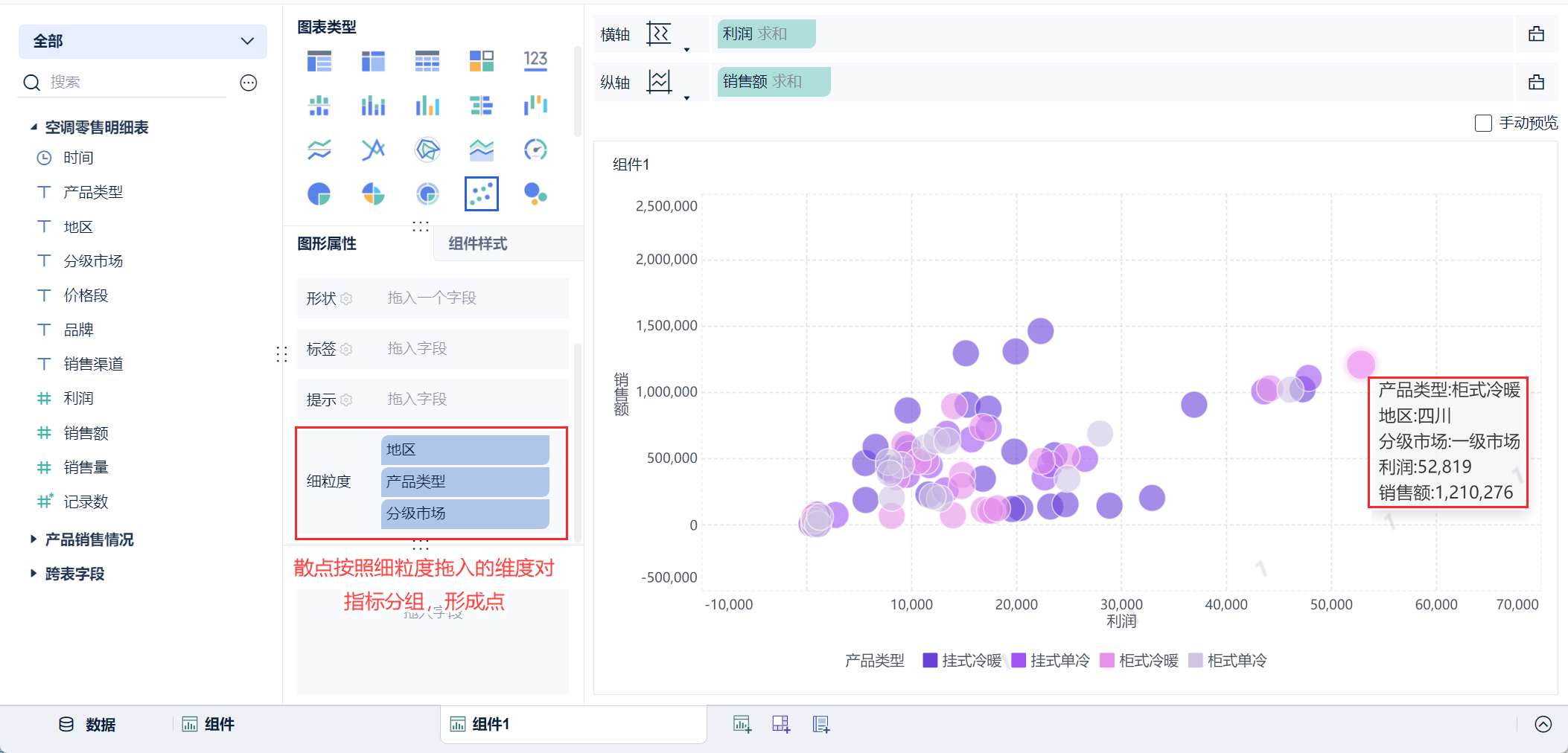Expand the 产品销售情况 table
Image resolution: width=1568 pixels, height=753 pixels.
[x=34, y=539]
